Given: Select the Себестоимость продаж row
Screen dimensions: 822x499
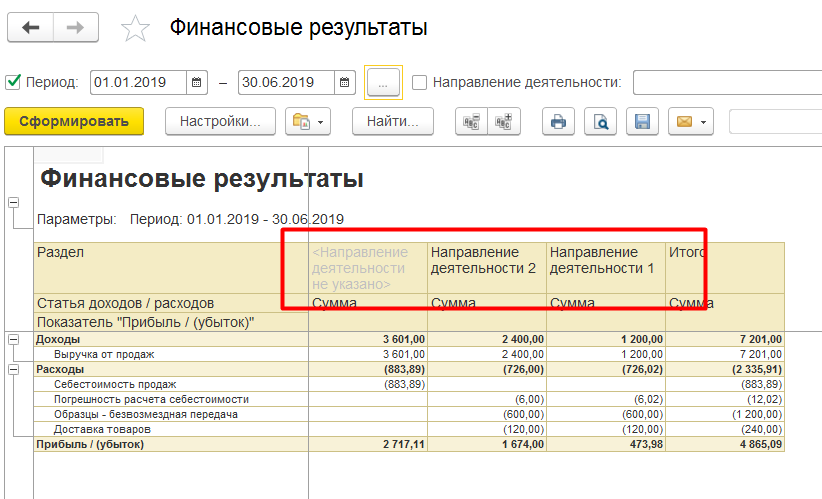Looking at the screenshot, I should (171, 384).
